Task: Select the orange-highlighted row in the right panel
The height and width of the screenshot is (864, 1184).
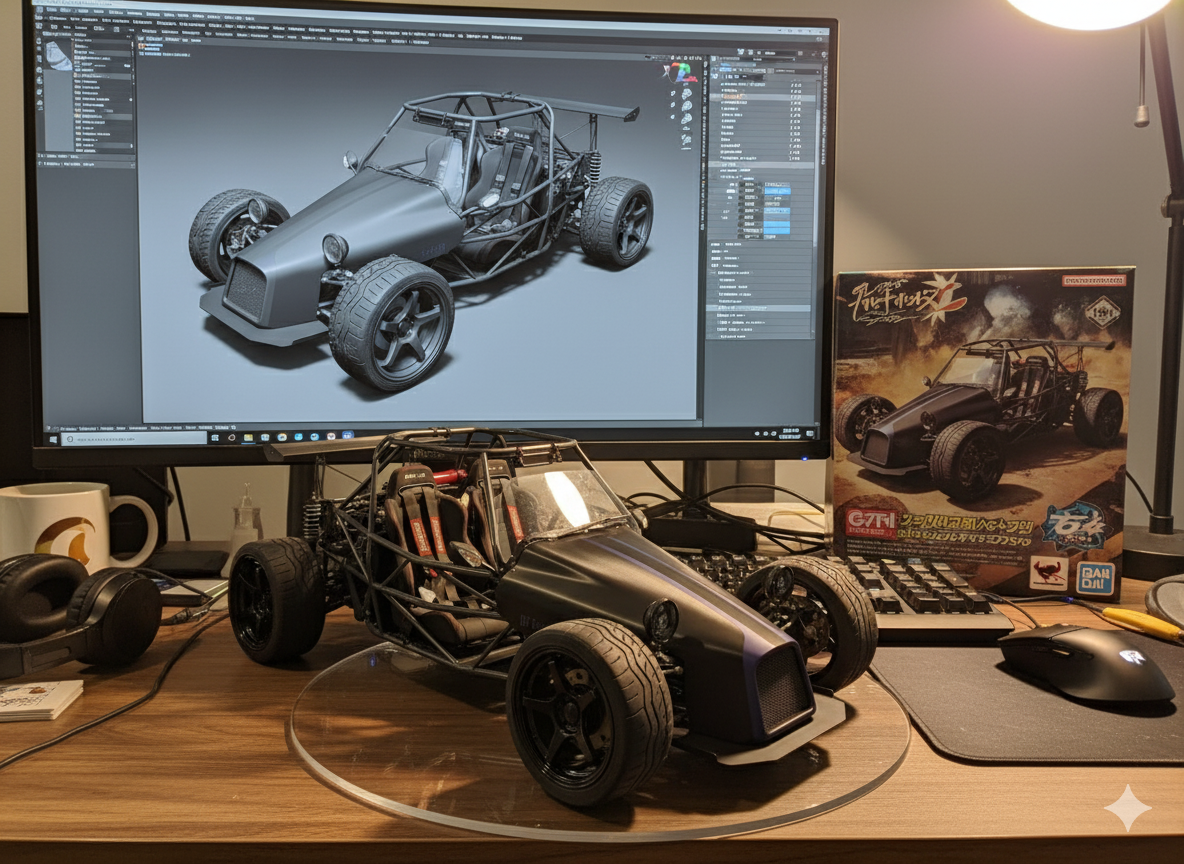Action: click(763, 97)
